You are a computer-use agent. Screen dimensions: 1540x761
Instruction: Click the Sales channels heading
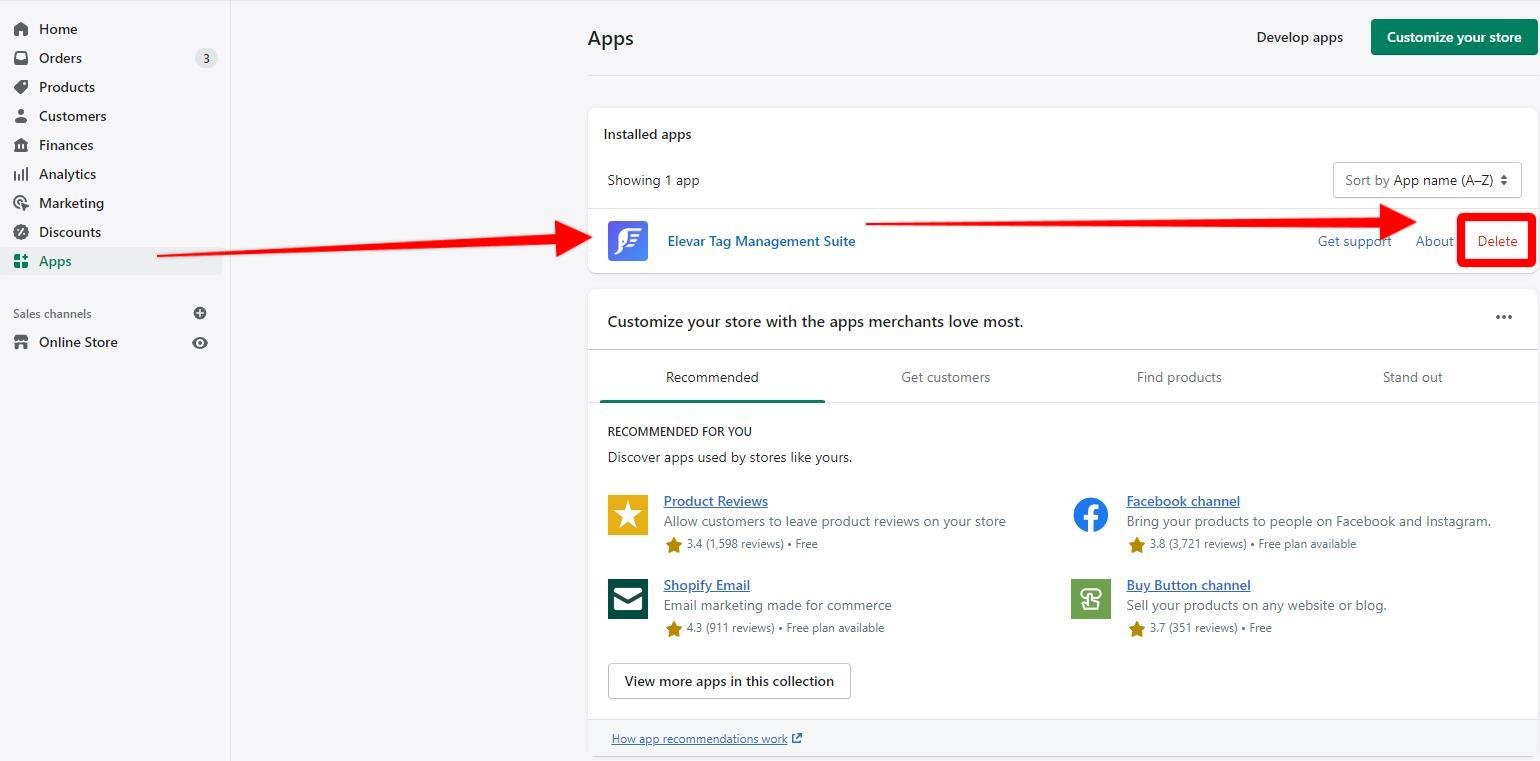52,314
